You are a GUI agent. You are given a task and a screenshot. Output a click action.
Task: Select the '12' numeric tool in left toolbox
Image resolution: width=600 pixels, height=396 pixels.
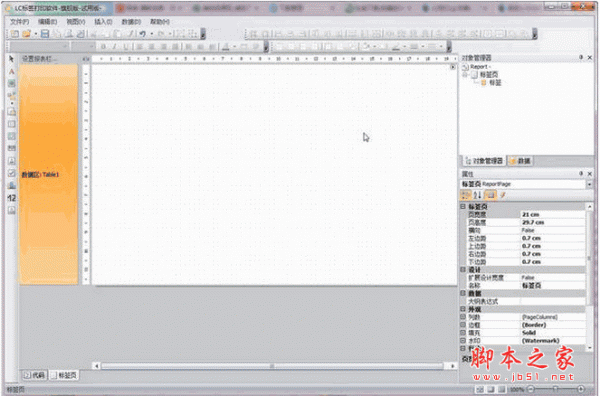coord(11,198)
